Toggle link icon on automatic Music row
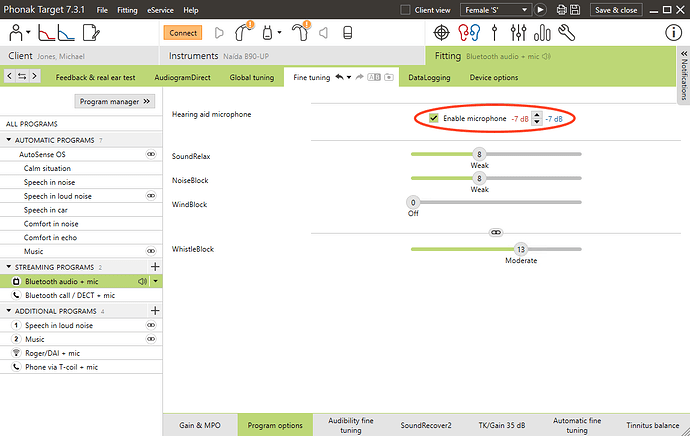 coord(151,251)
